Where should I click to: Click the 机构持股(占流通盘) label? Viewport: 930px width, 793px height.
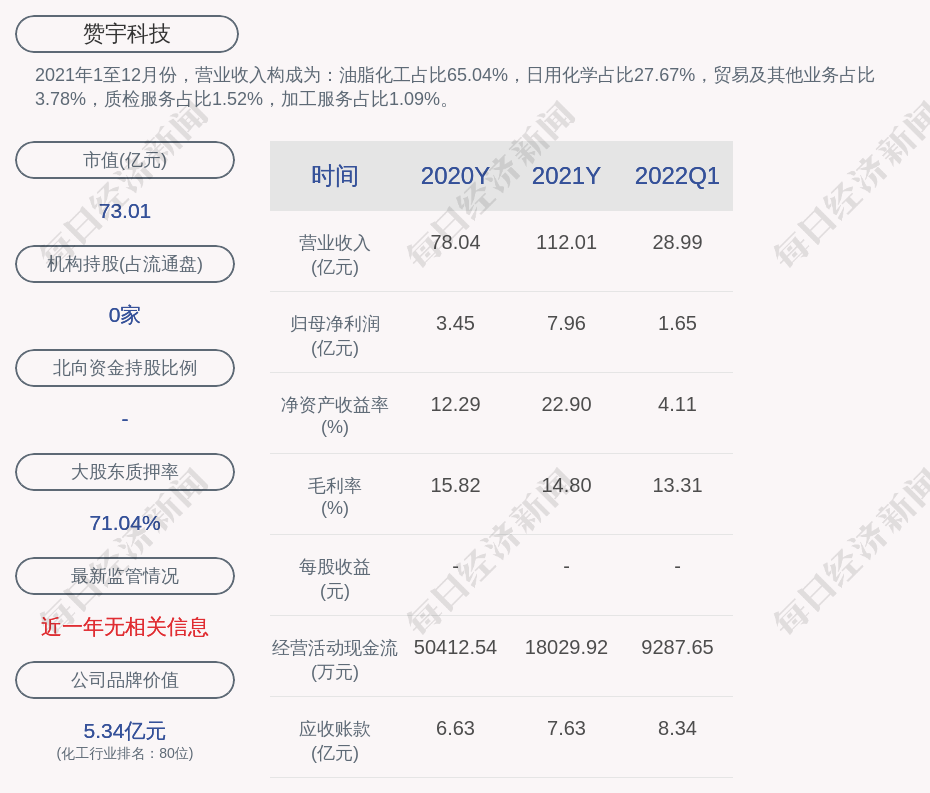(x=125, y=264)
